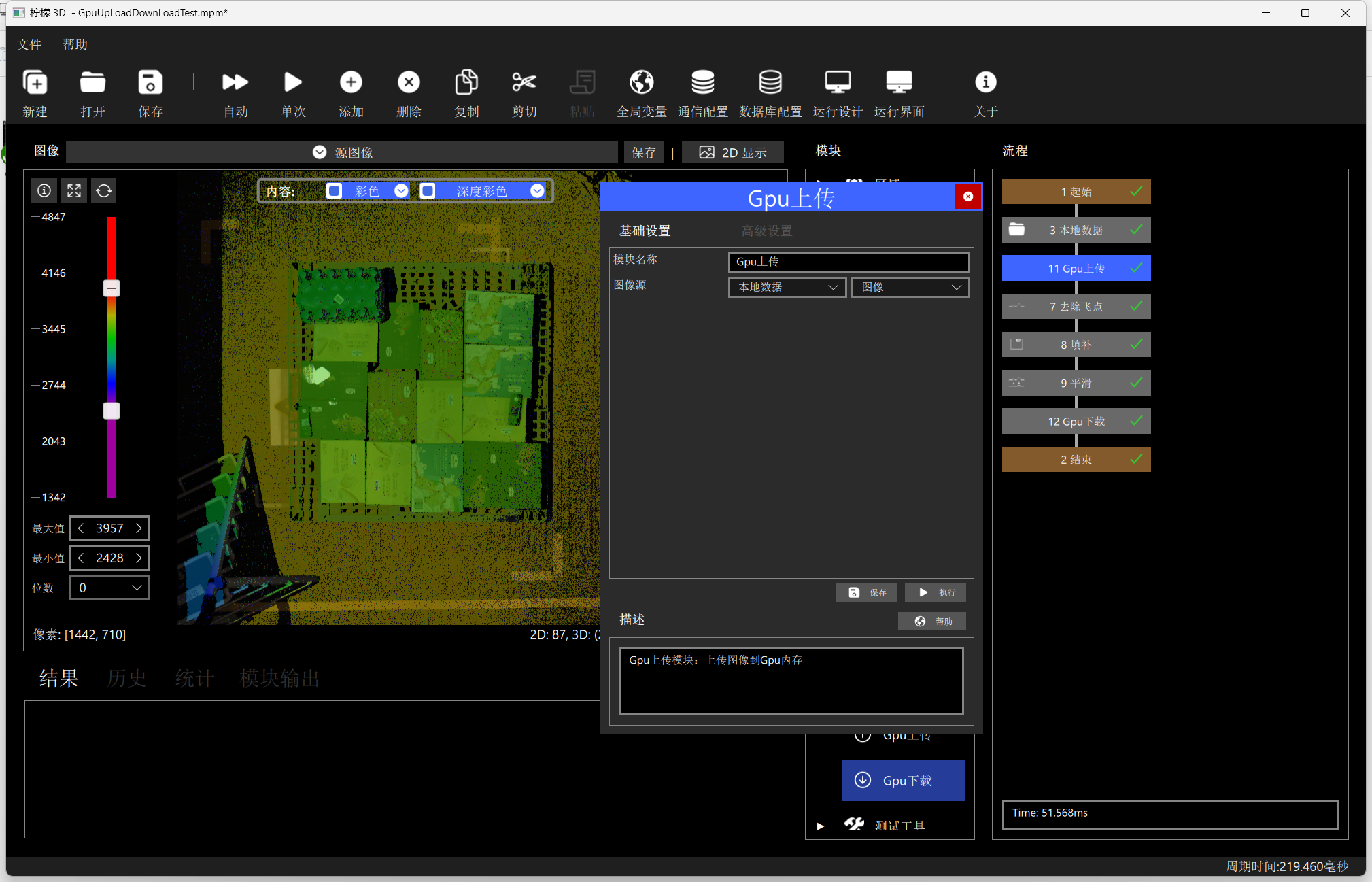Open the 位数 digits dropdown
This screenshot has width=1372, height=882.
pyautogui.click(x=109, y=588)
